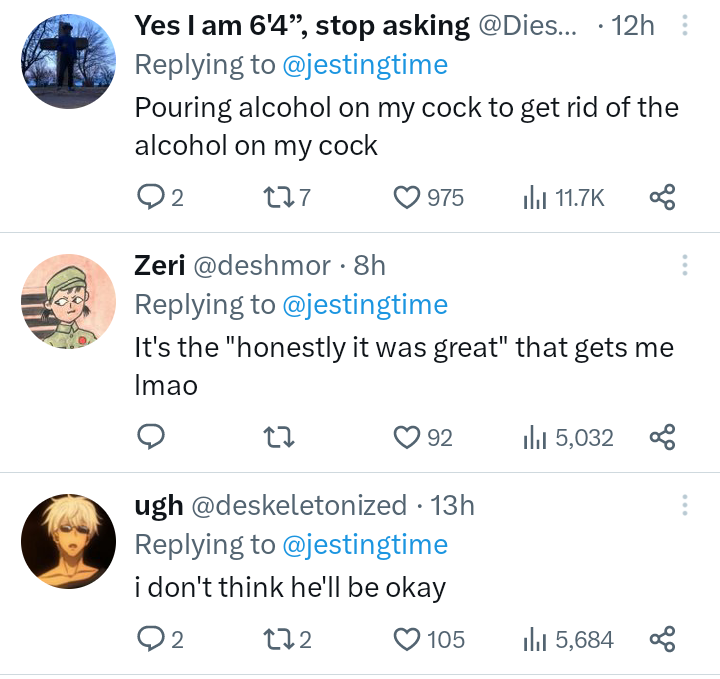This screenshot has height=679, width=720.
Task: Share the tweet by the 6'4" user
Action: pos(662,198)
